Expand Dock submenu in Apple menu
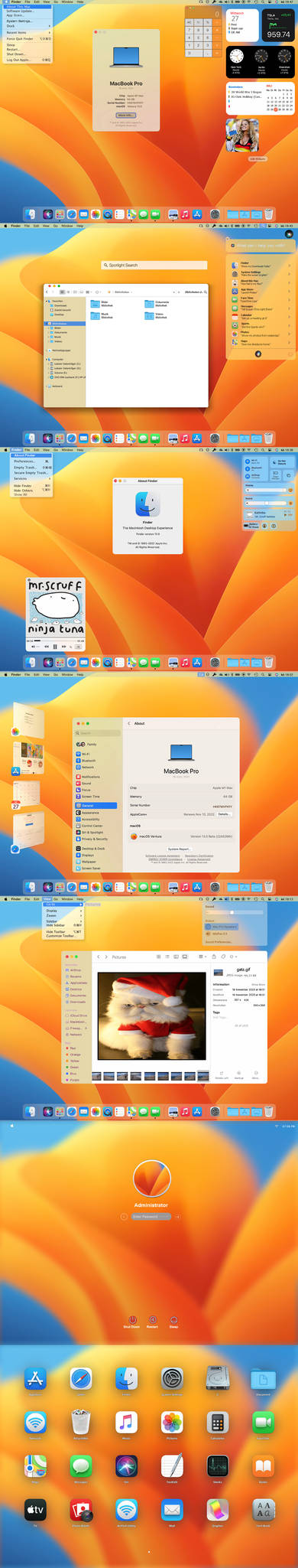Screen dimensions: 298x1568 (x=28, y=26)
